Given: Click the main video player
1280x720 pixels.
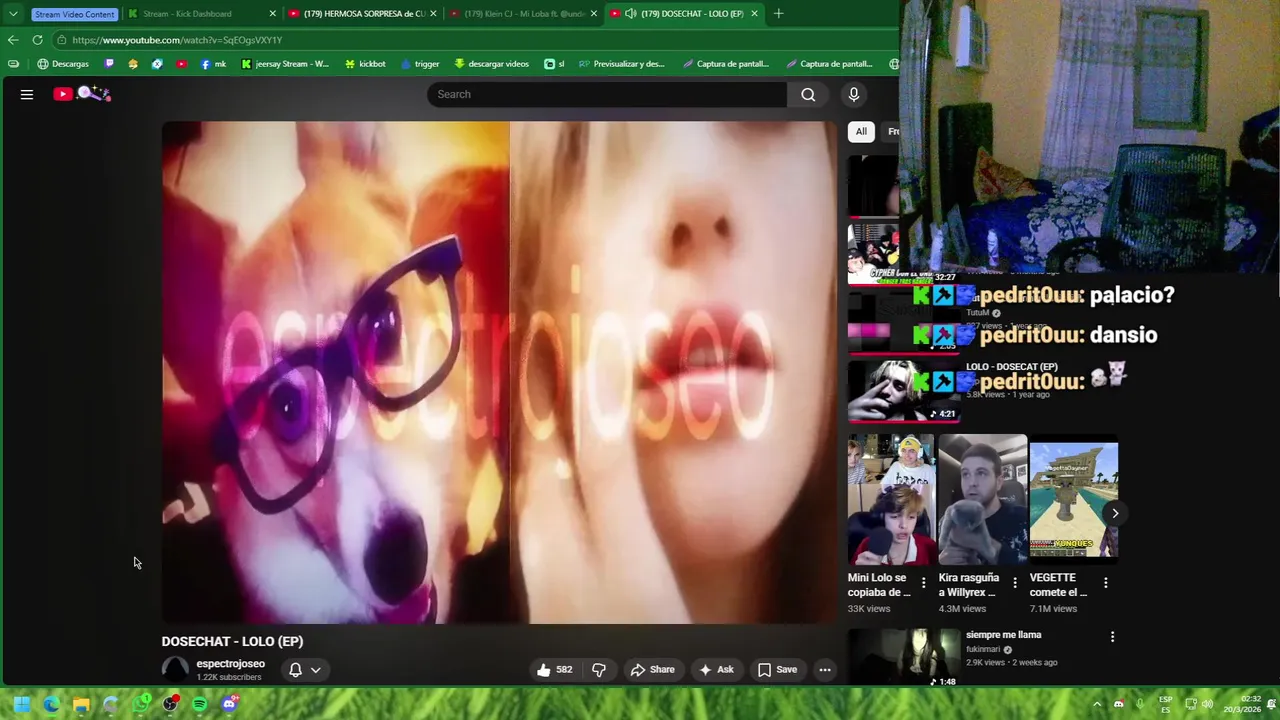Looking at the screenshot, I should click(499, 372).
